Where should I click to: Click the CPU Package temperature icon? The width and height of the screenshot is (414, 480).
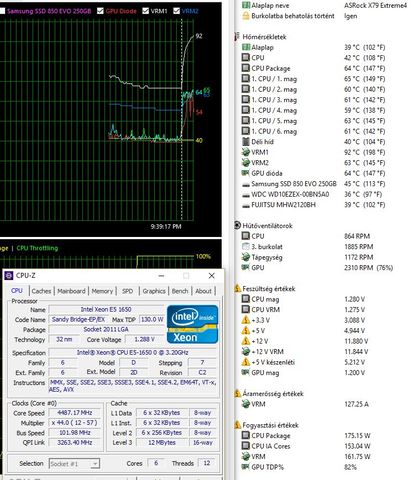(x=246, y=68)
